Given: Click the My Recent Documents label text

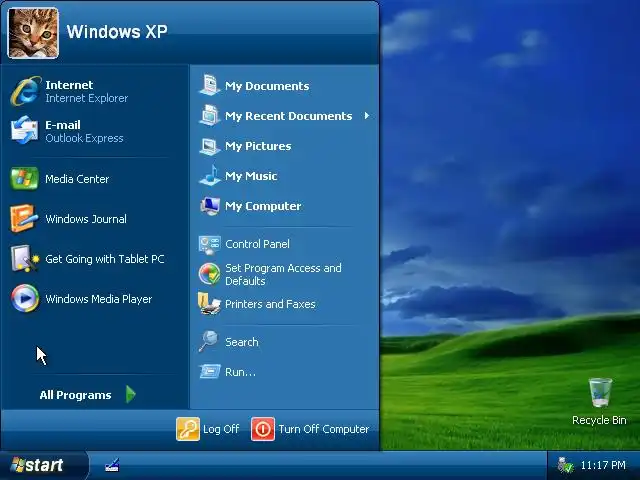Looking at the screenshot, I should coord(289,116).
